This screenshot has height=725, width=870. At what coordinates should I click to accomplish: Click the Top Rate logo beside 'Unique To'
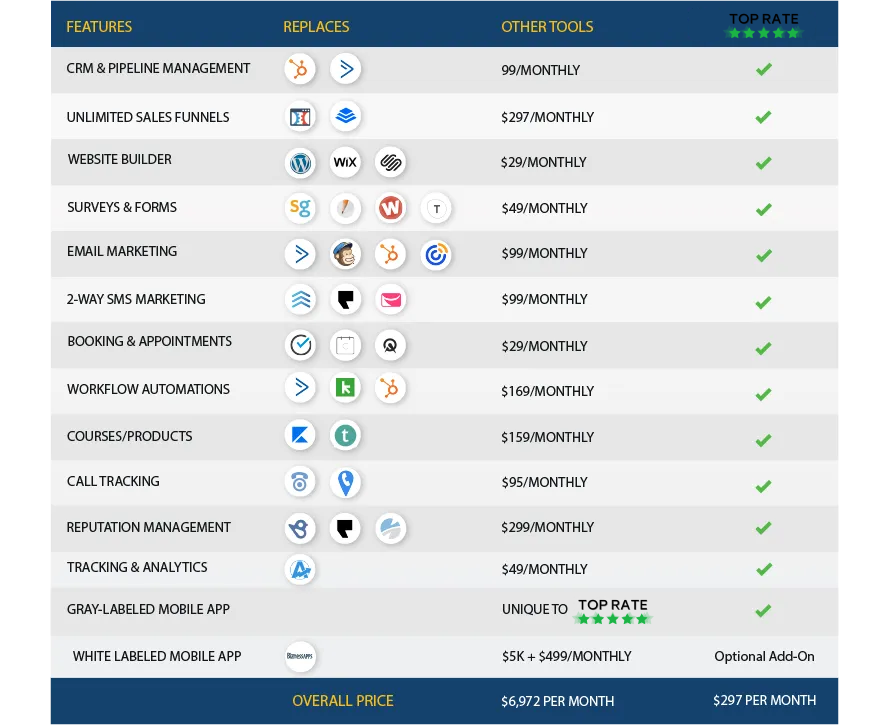click(613, 611)
